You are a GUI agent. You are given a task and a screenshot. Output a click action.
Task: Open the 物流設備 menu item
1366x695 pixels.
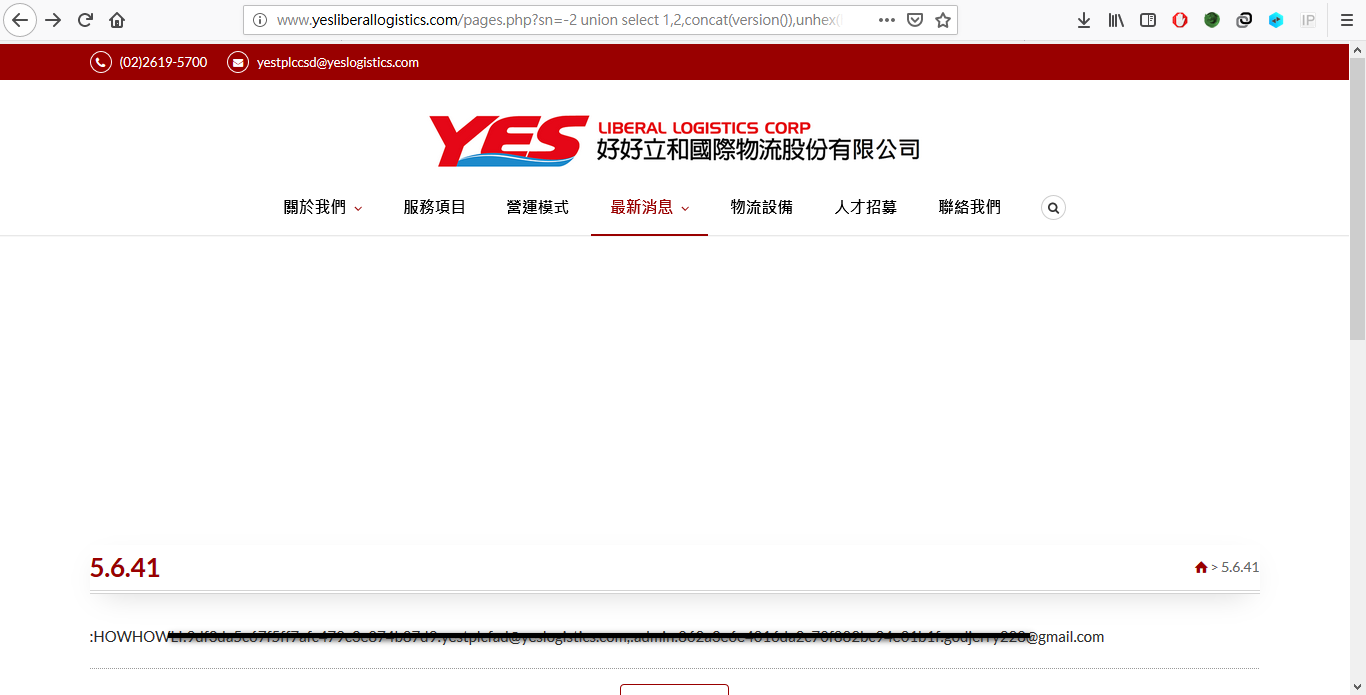coord(761,207)
